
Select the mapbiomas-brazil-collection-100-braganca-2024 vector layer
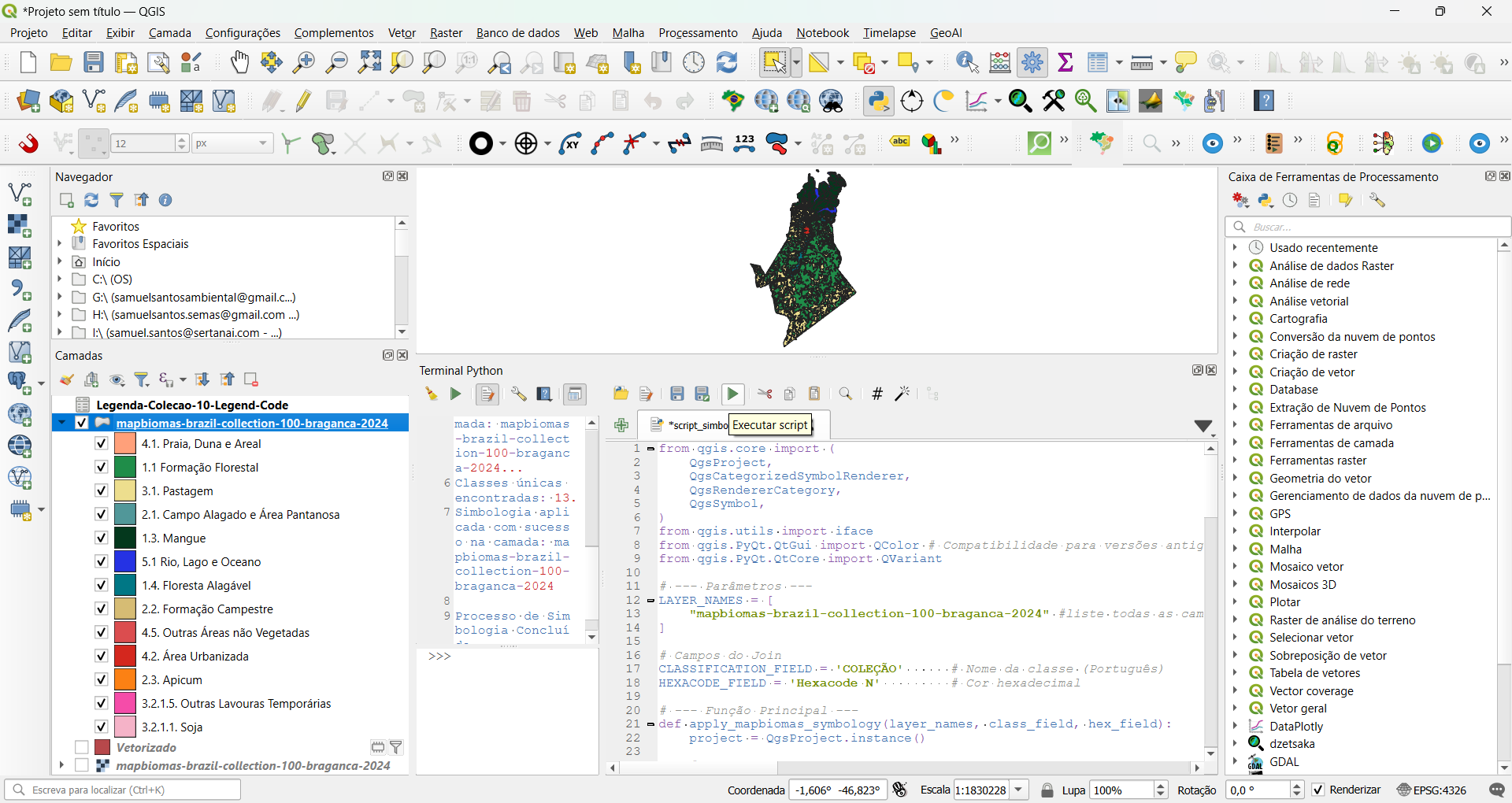tap(252, 423)
